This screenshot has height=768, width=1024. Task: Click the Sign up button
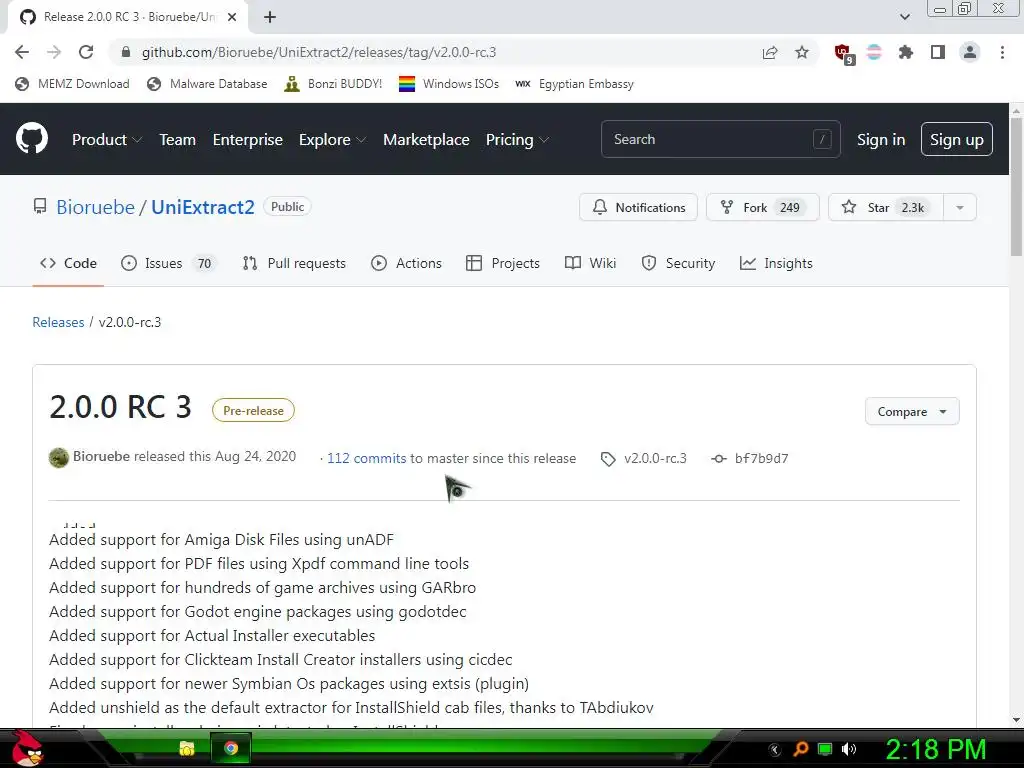pos(957,139)
